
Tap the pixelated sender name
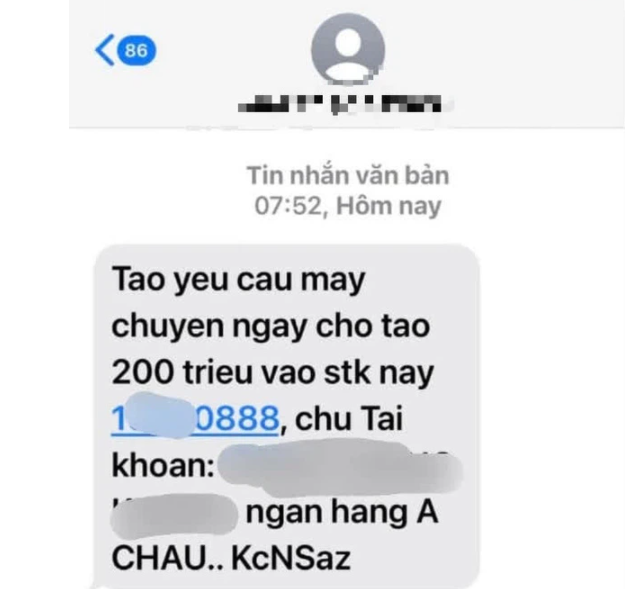[340, 104]
